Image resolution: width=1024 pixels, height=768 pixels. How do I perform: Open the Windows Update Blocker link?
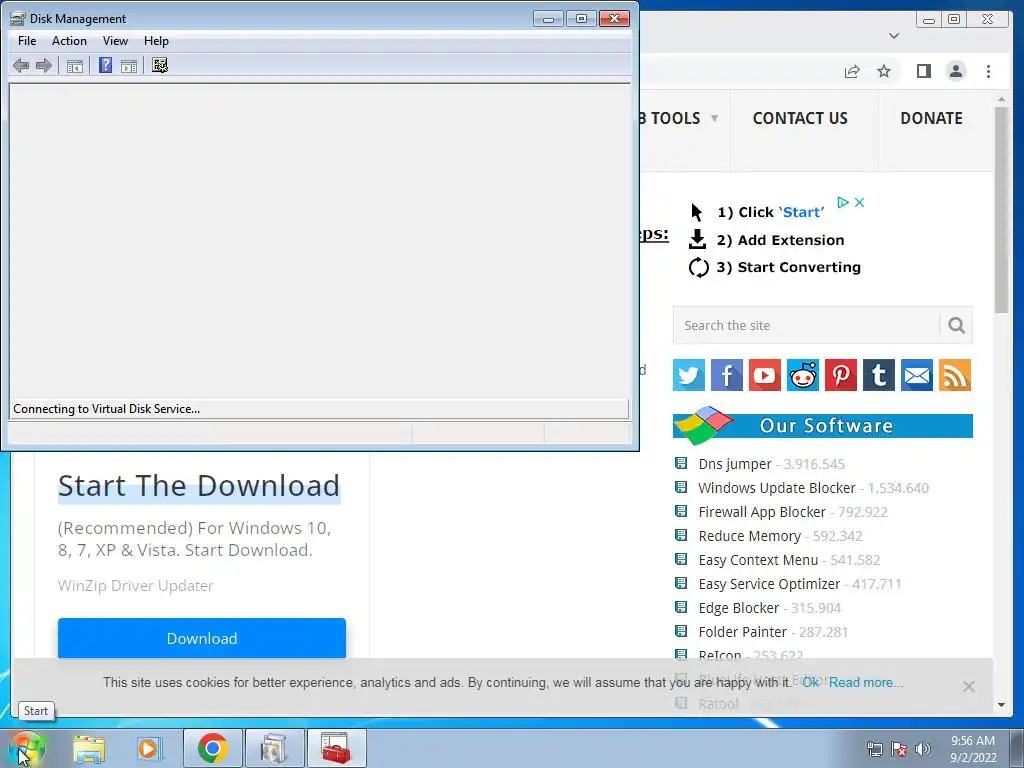[x=776, y=488]
